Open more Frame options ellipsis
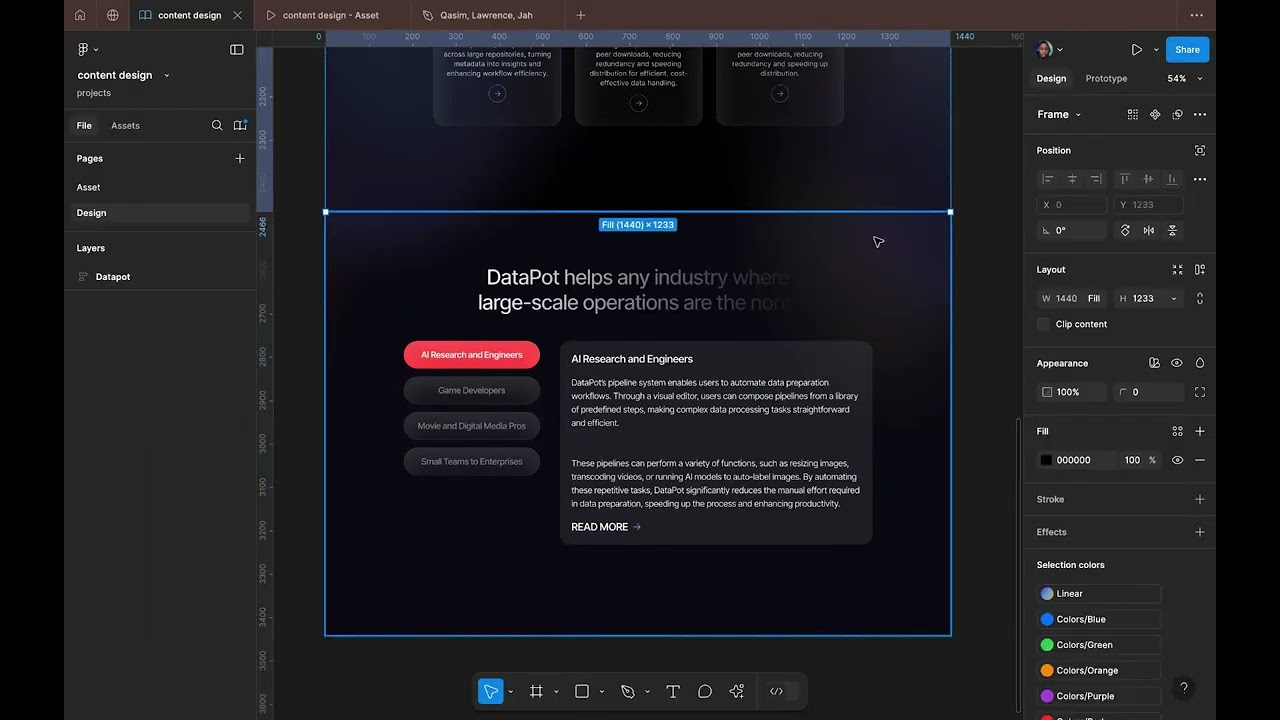The image size is (1280, 720). click(1200, 114)
